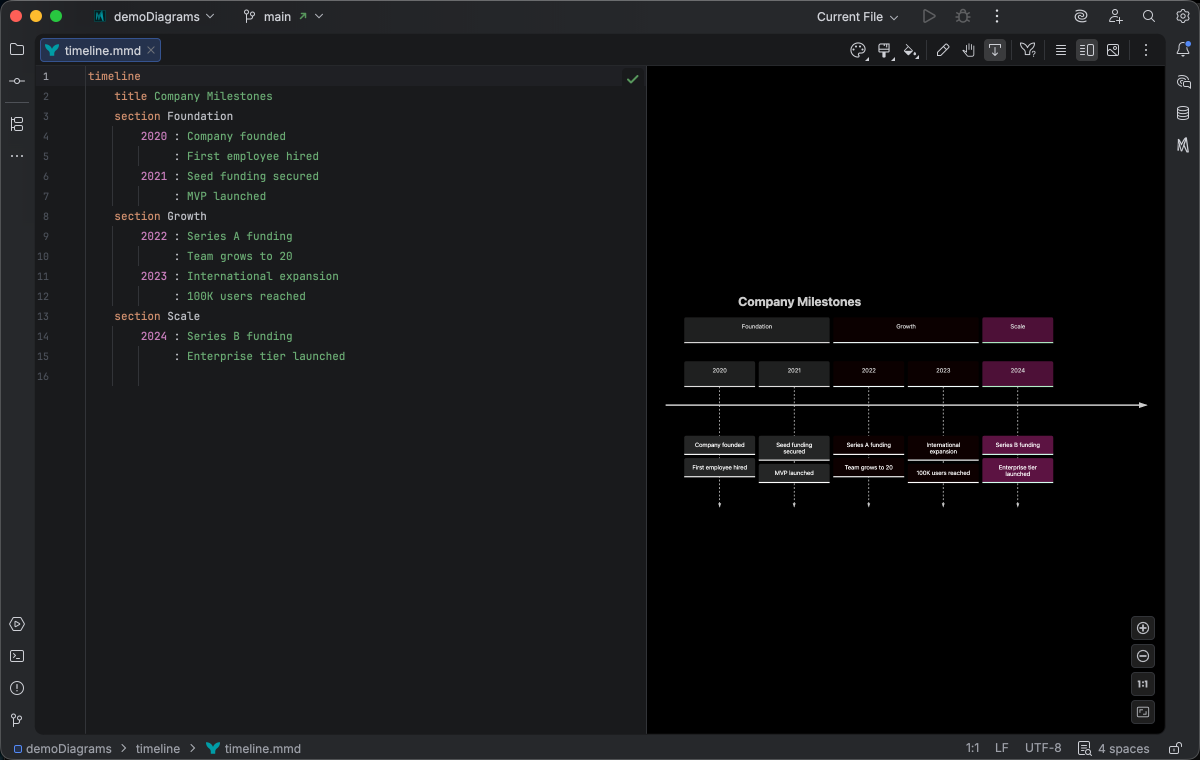Click the '100K users reached' diagram box

click(x=943, y=473)
